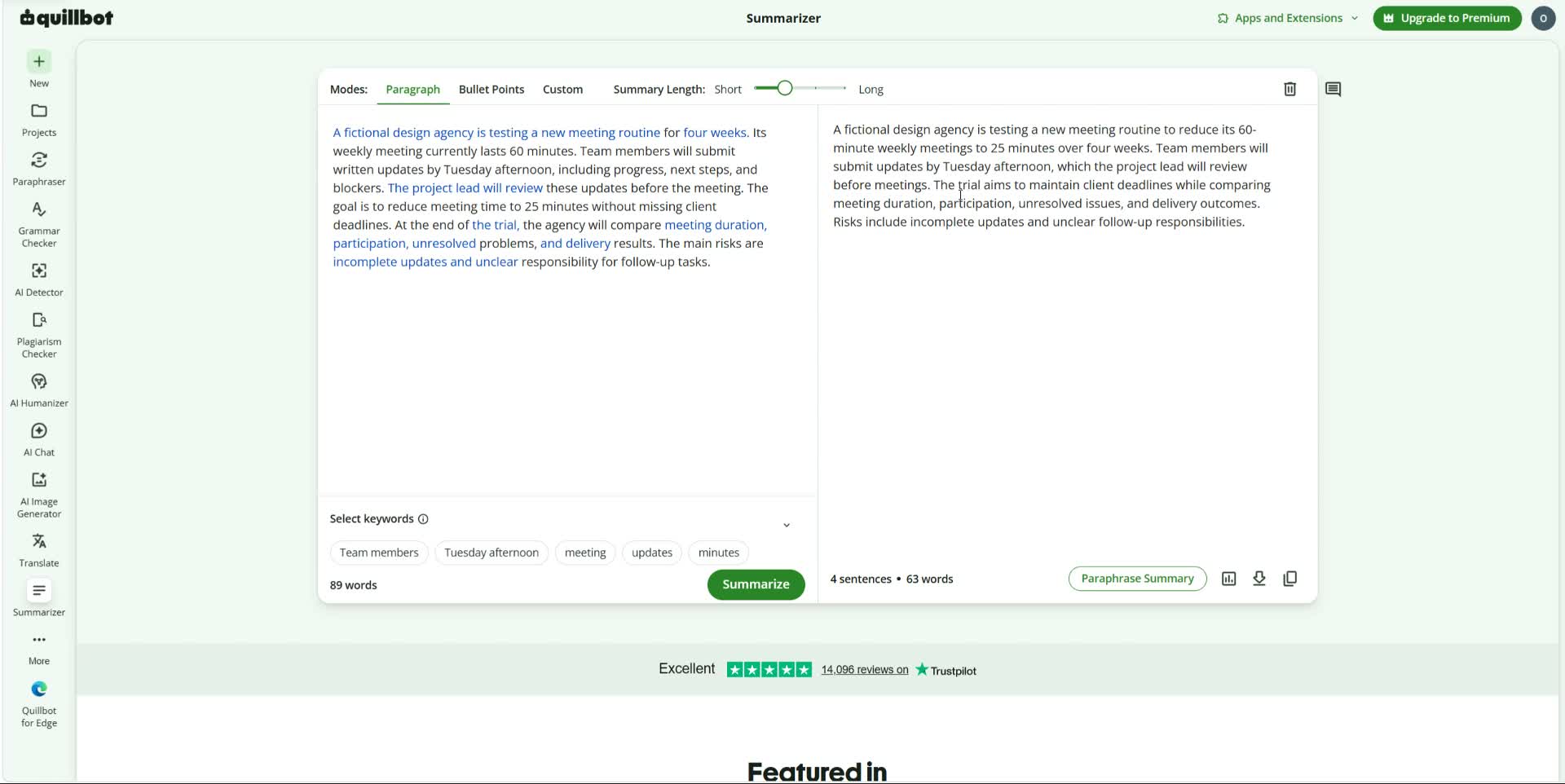Open the Grammar Checker tool

[x=38, y=224]
